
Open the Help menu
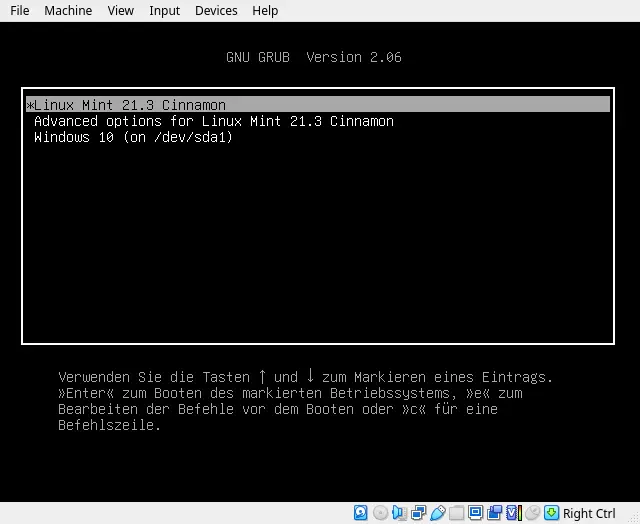click(265, 11)
